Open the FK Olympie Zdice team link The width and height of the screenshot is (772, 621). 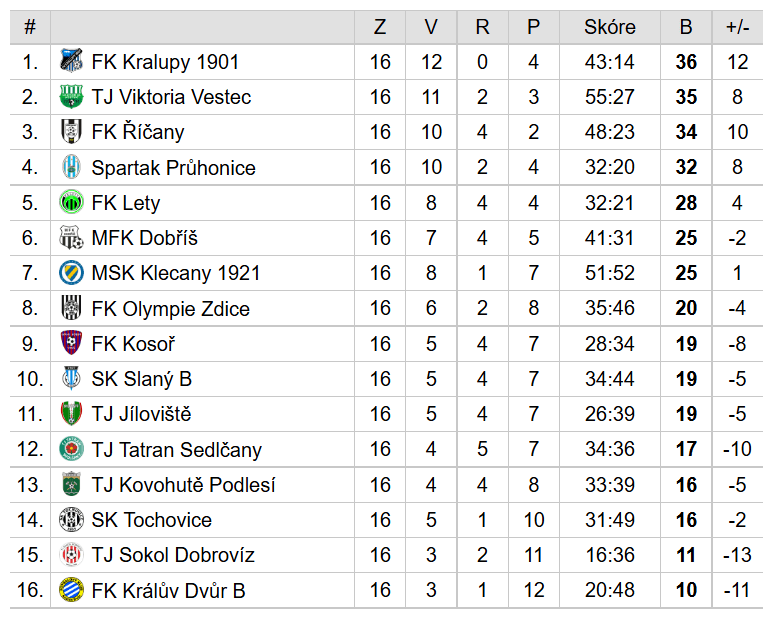(x=170, y=309)
